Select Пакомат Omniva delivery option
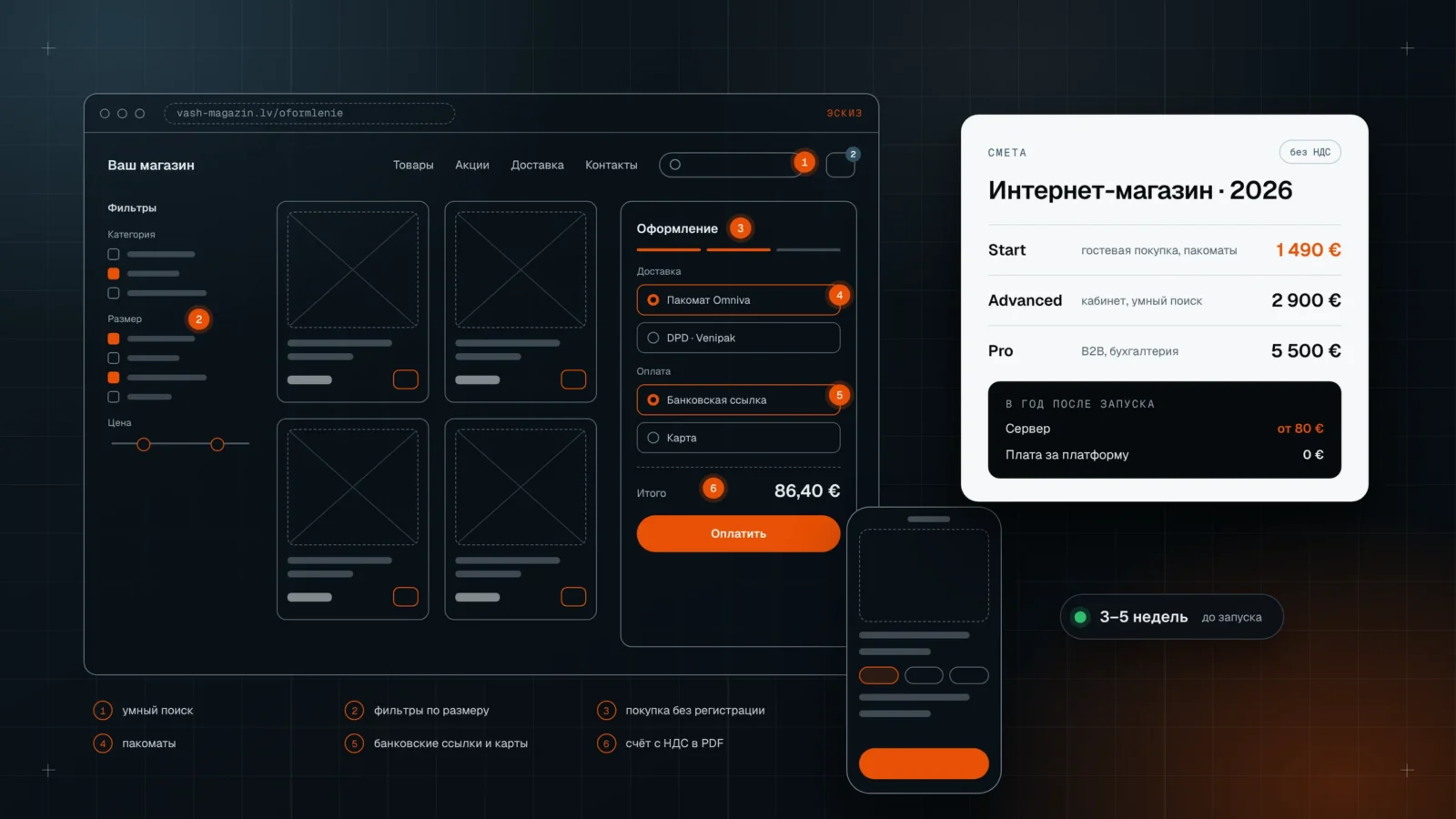 click(x=738, y=300)
